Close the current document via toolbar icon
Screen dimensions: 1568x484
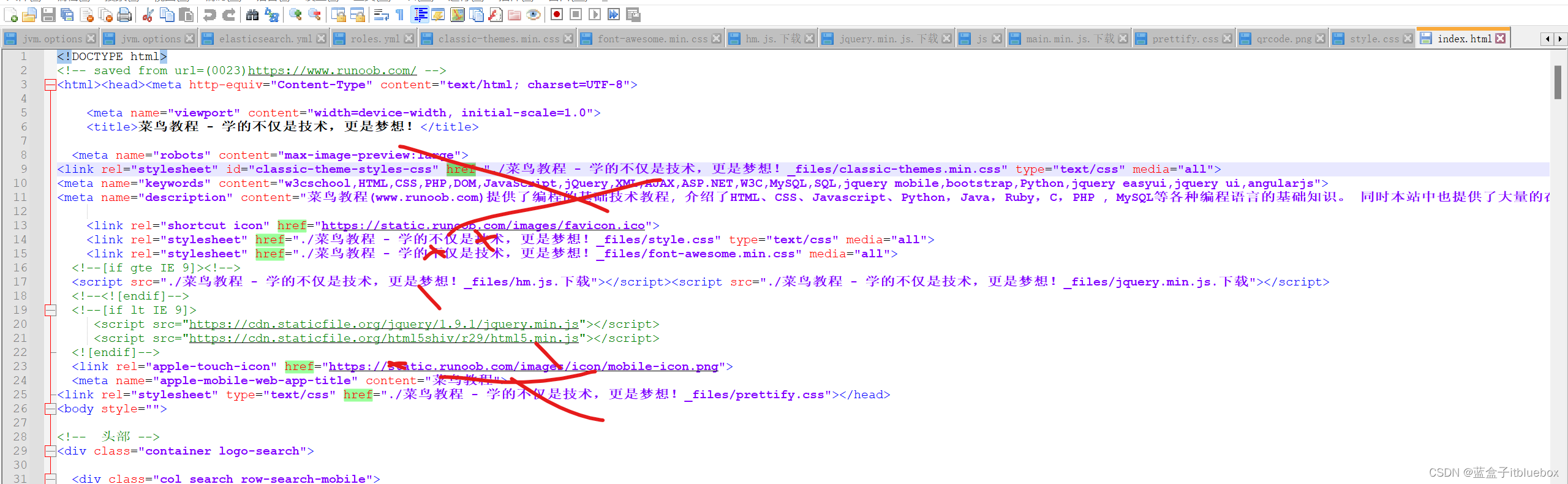pos(86,15)
